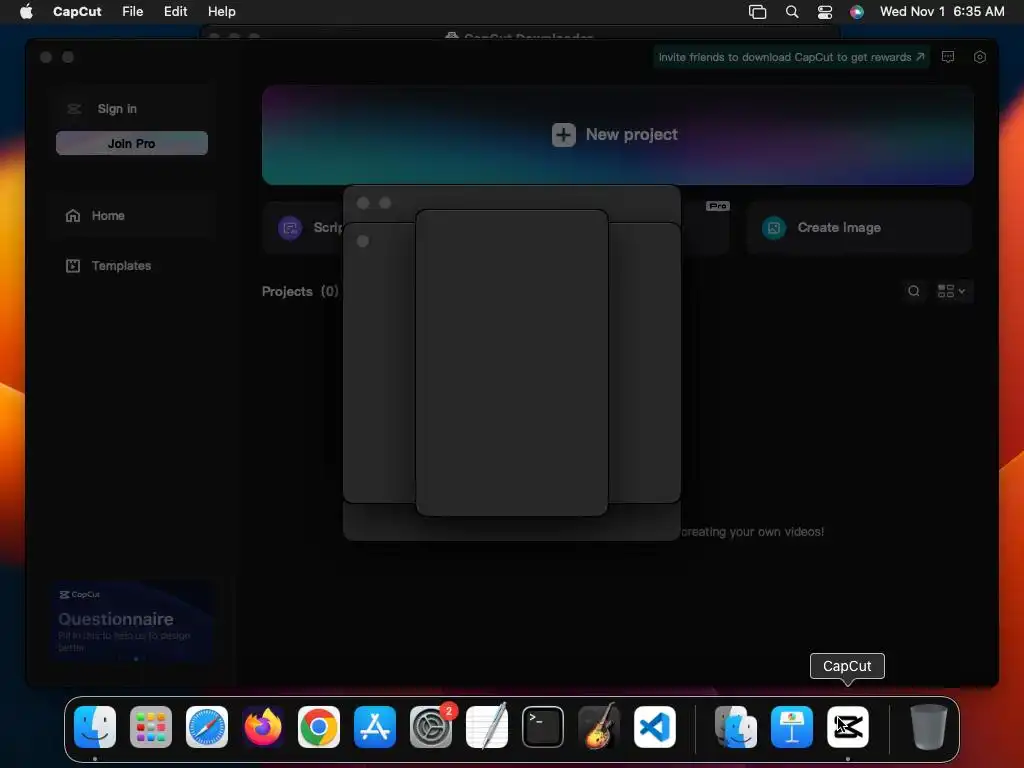Open the Apple menu

27,11
